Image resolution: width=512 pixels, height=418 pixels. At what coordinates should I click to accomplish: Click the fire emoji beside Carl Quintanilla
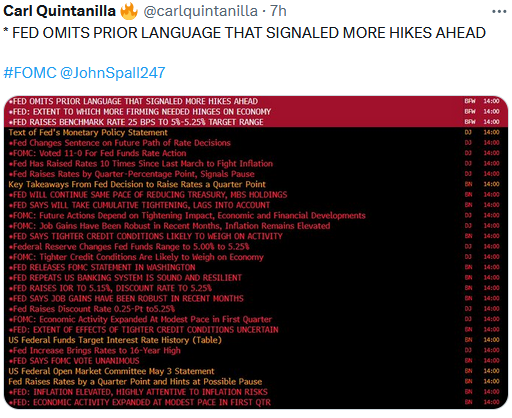pos(129,11)
